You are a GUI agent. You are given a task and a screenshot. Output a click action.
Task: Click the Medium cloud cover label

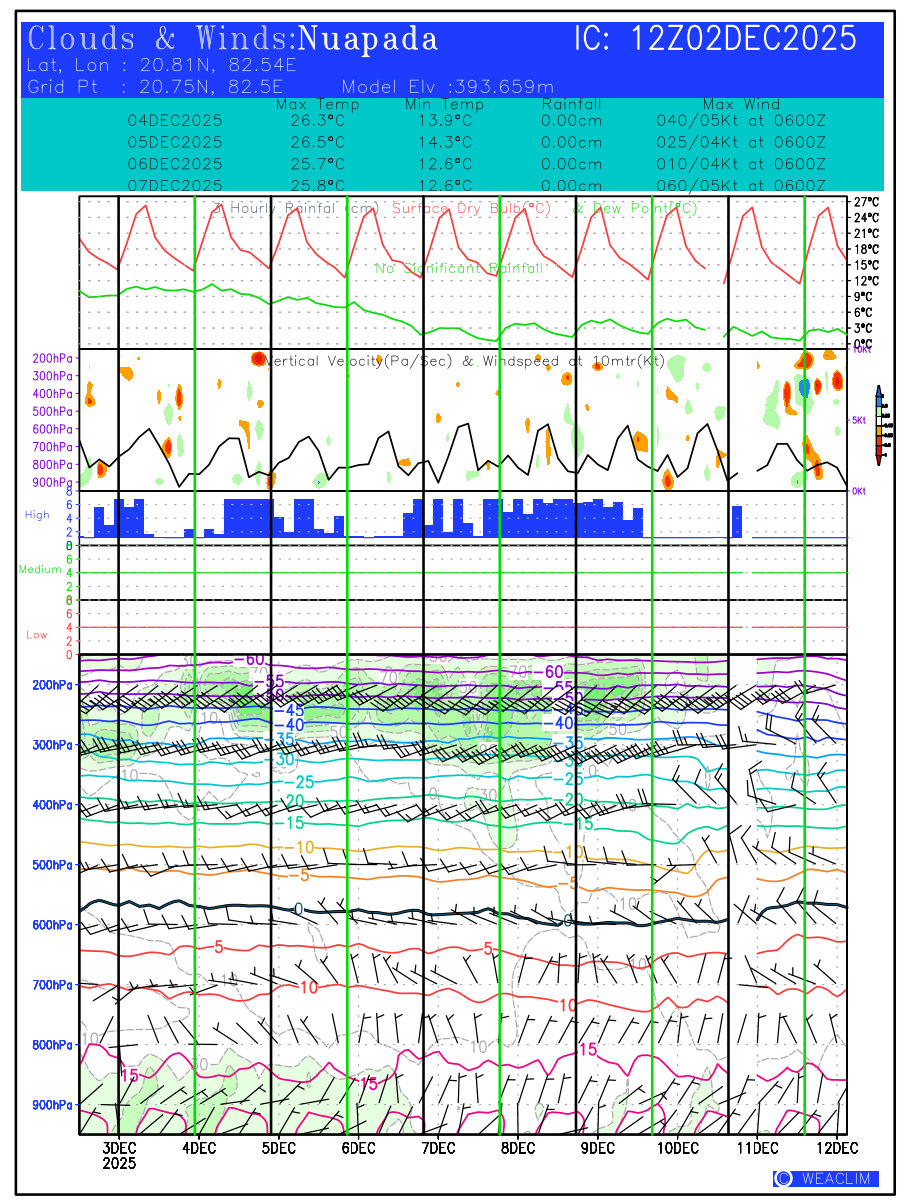coord(40,569)
